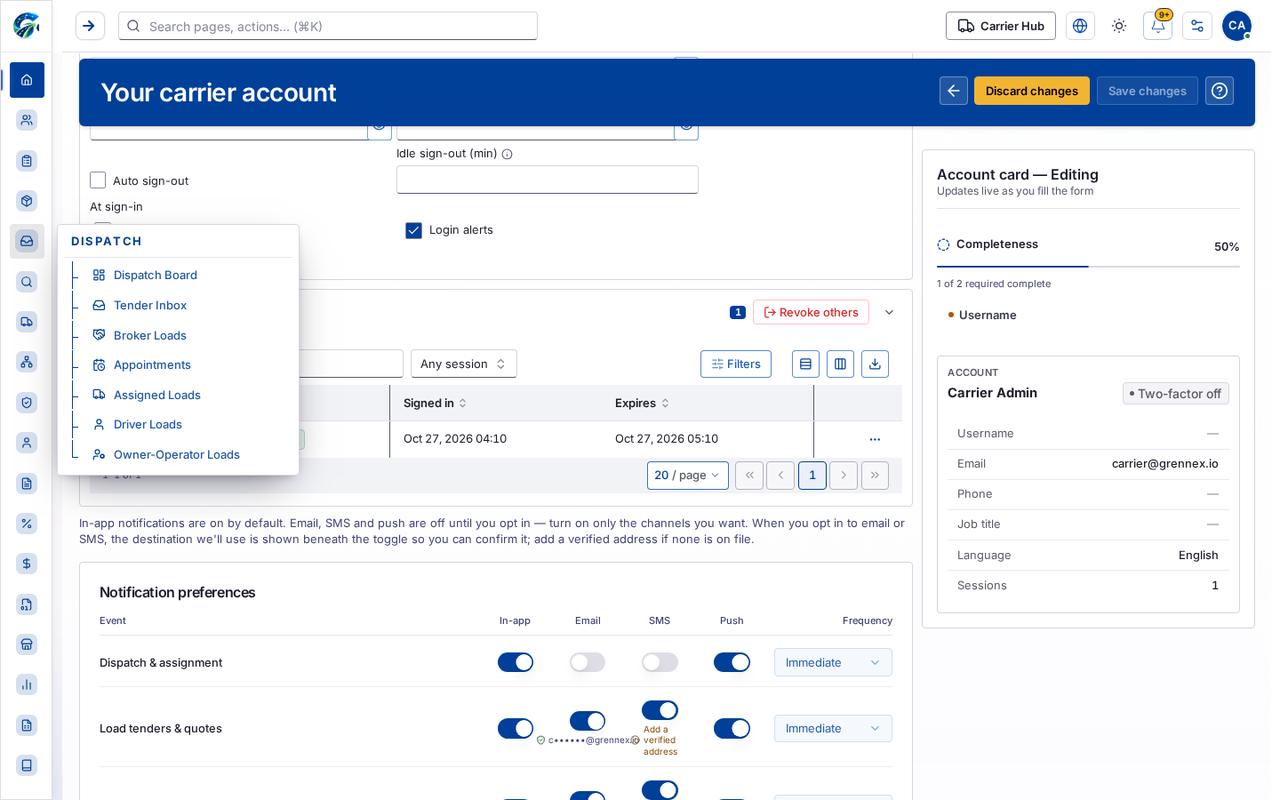The height and width of the screenshot is (800, 1280).
Task: Click the Discard changes button
Action: [1032, 91]
